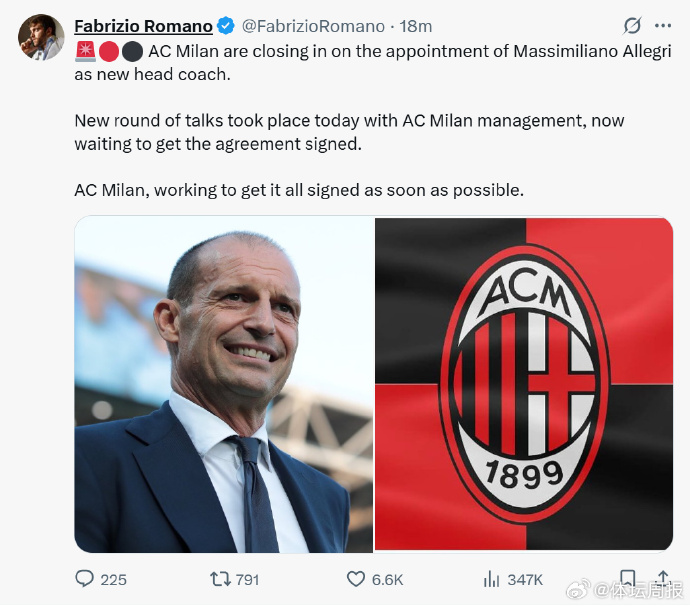690x606 pixels.
Task: Click the Fabrizio Romano display name
Action: point(143,26)
